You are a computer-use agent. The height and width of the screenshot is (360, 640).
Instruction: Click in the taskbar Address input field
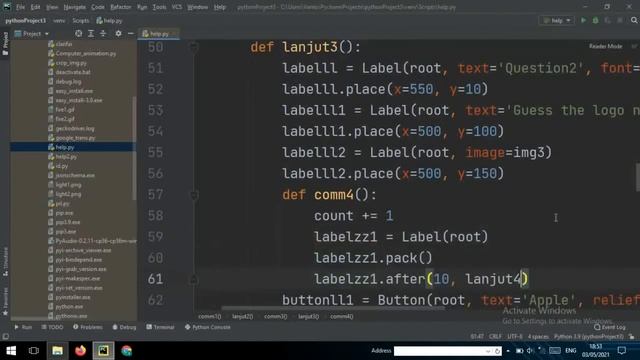pos(439,351)
